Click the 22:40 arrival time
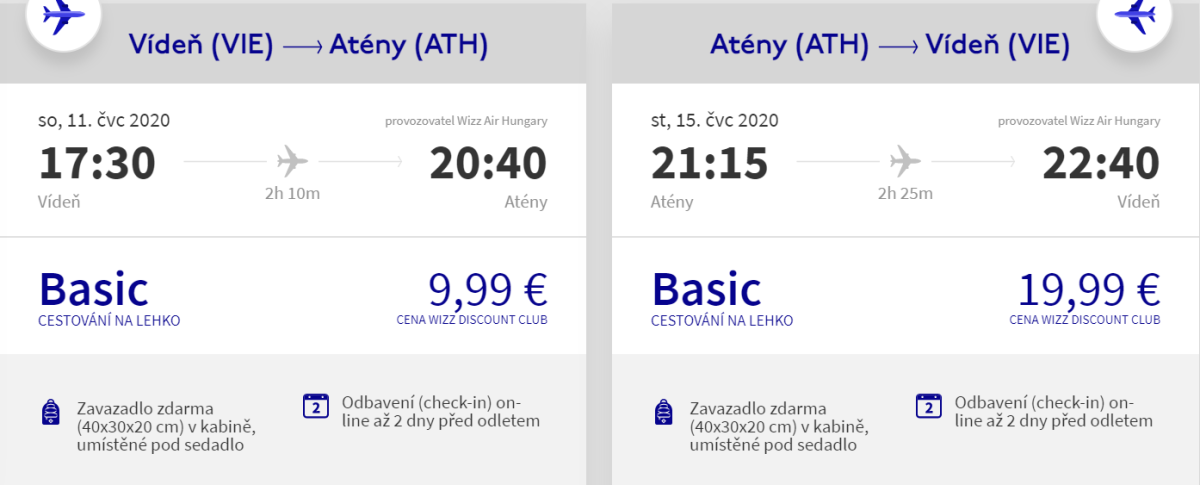The image size is (1200, 485). click(x=1100, y=164)
